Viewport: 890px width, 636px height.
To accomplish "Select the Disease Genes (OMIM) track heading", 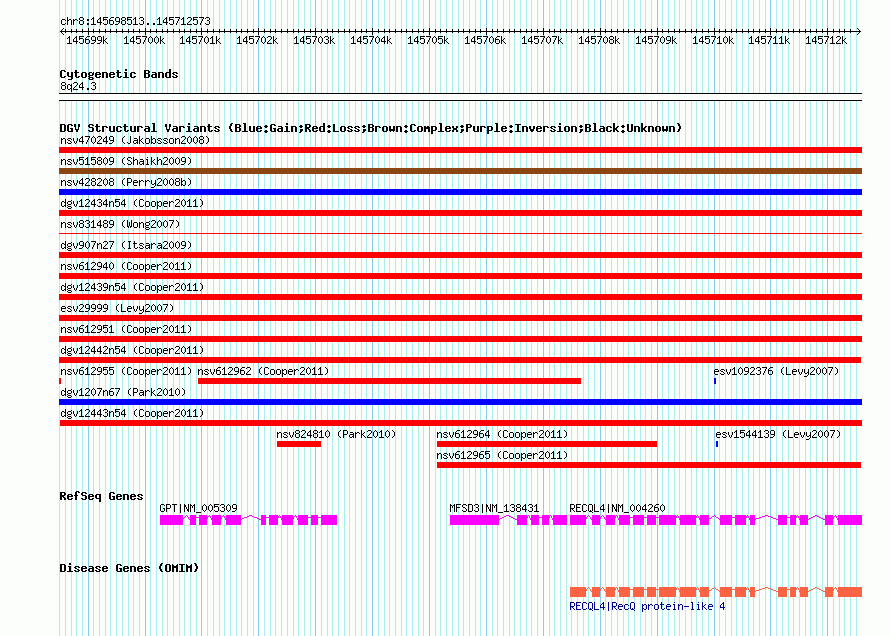I will [x=129, y=568].
